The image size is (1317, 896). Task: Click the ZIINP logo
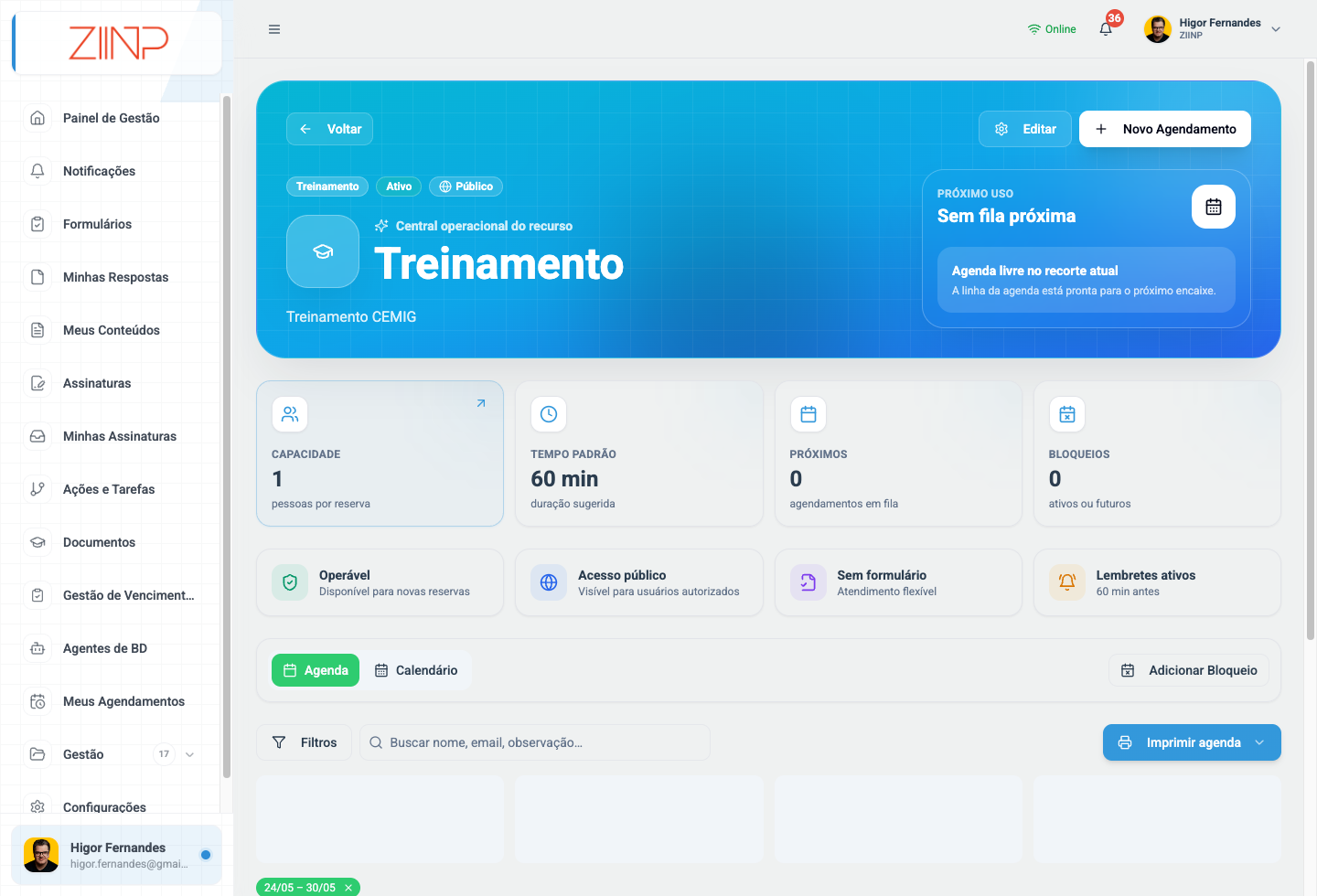118,43
